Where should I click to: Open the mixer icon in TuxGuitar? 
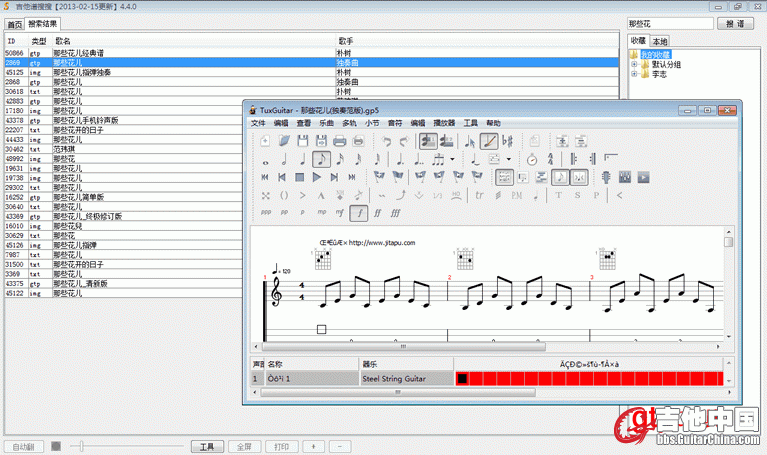point(625,177)
